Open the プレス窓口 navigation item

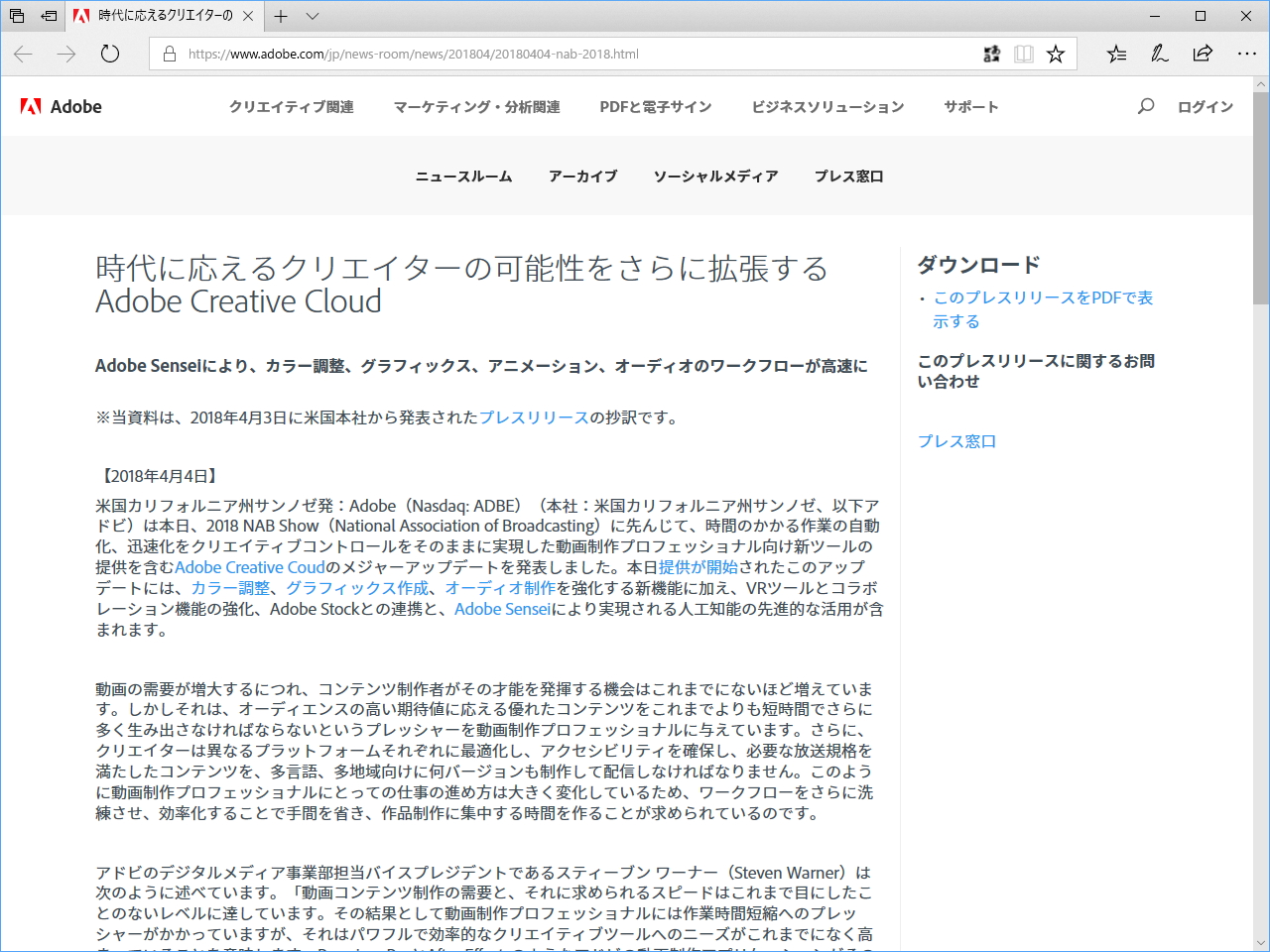coord(849,177)
